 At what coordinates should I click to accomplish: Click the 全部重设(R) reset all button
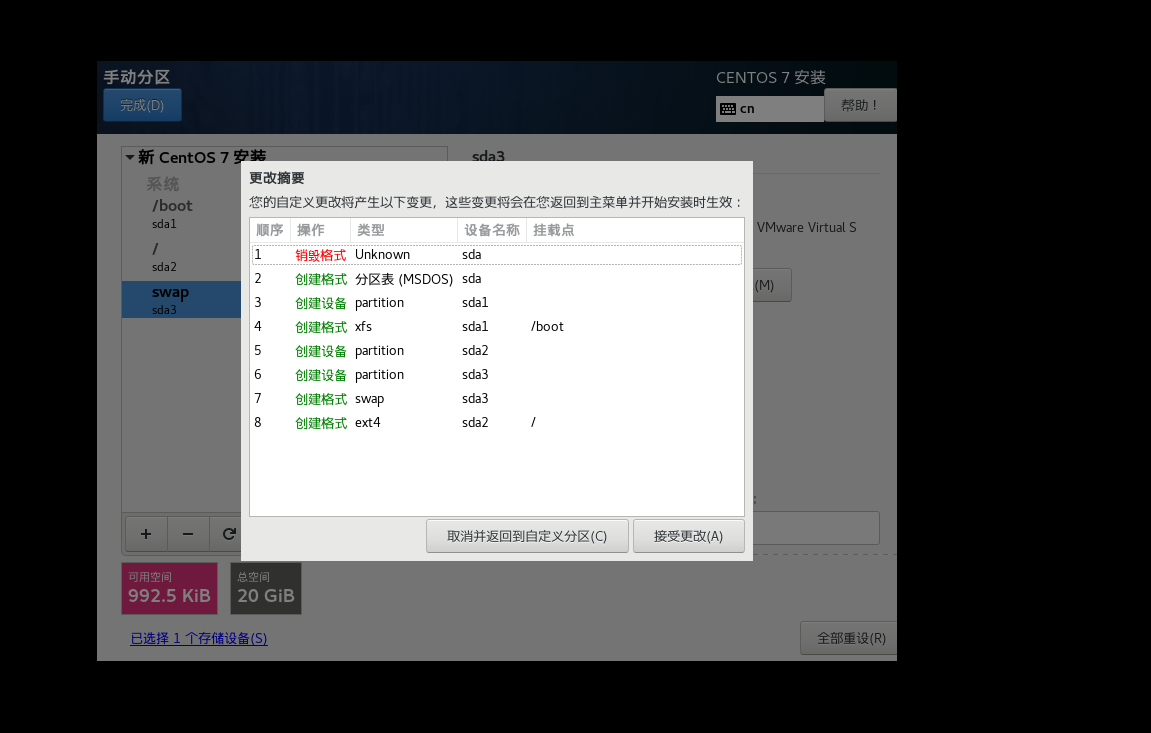tap(851, 638)
